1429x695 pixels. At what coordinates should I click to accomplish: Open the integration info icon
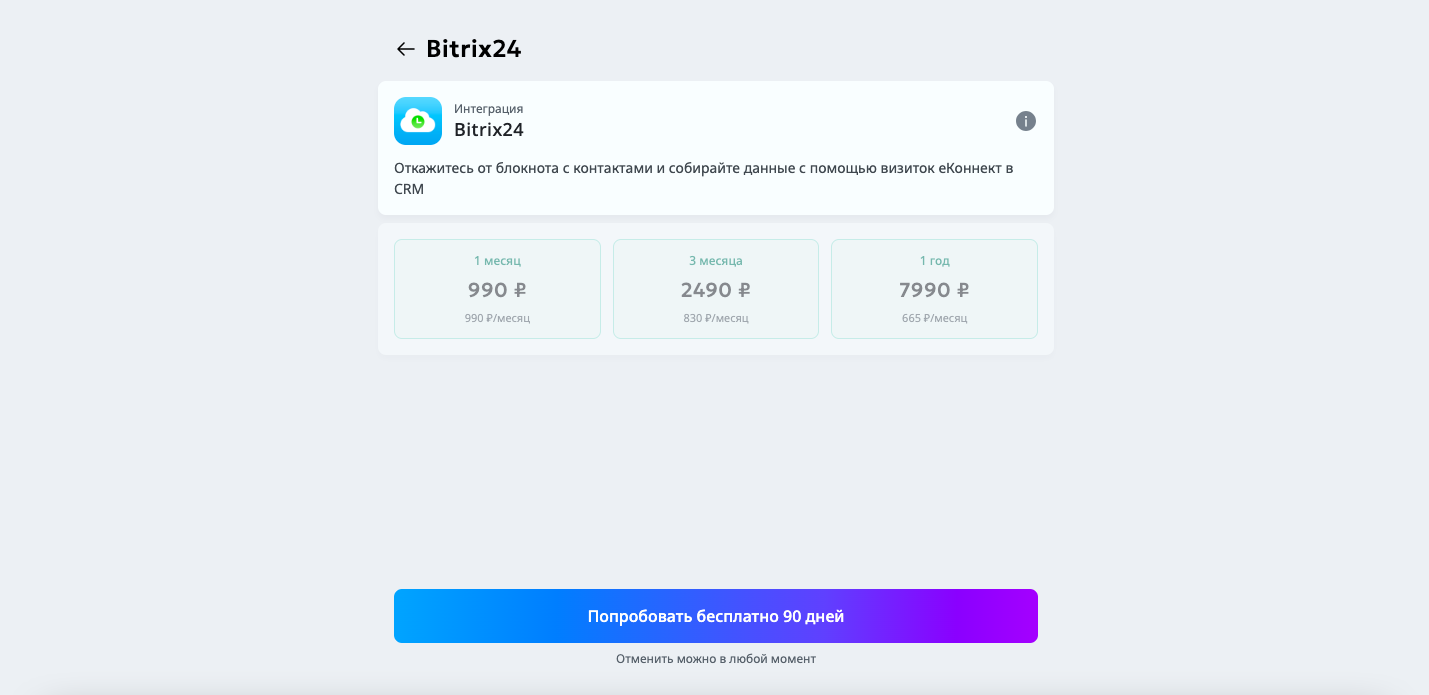pos(1026,121)
